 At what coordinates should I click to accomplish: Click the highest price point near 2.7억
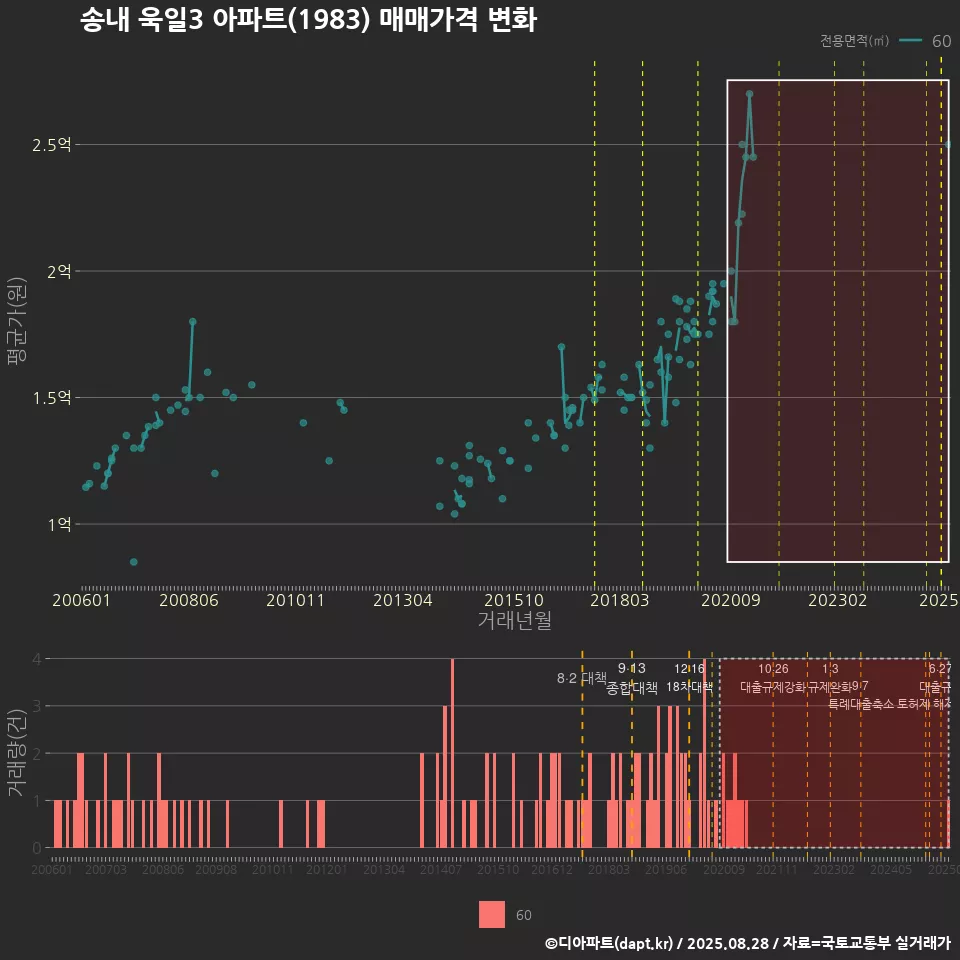(x=749, y=94)
